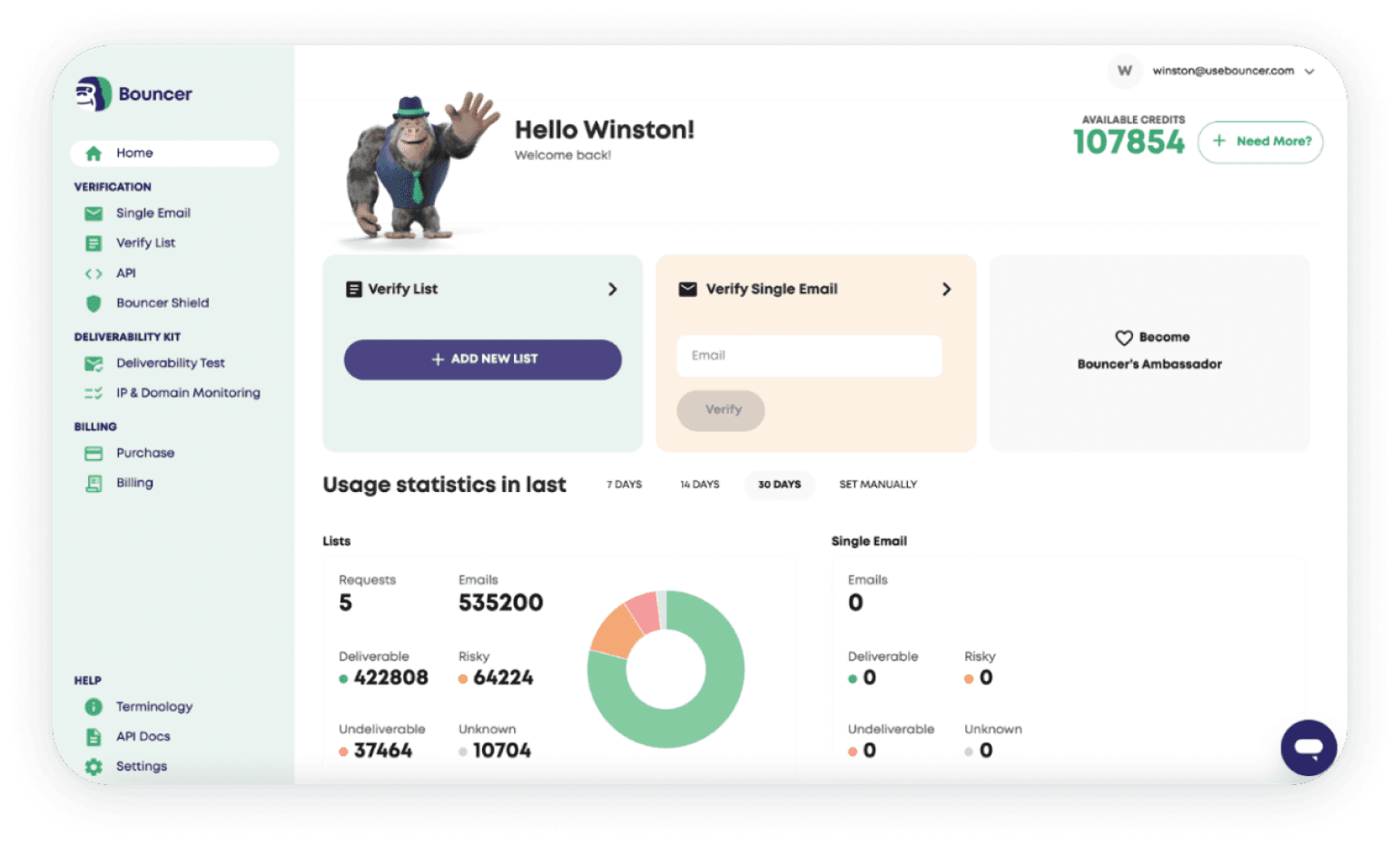The image size is (1400, 845).
Task: Click the API code brackets icon
Action: pos(94,273)
